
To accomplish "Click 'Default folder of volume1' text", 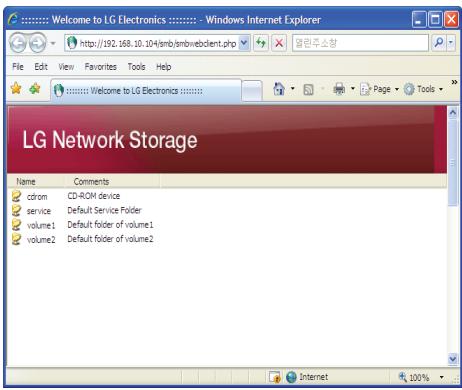I will (110, 225).
